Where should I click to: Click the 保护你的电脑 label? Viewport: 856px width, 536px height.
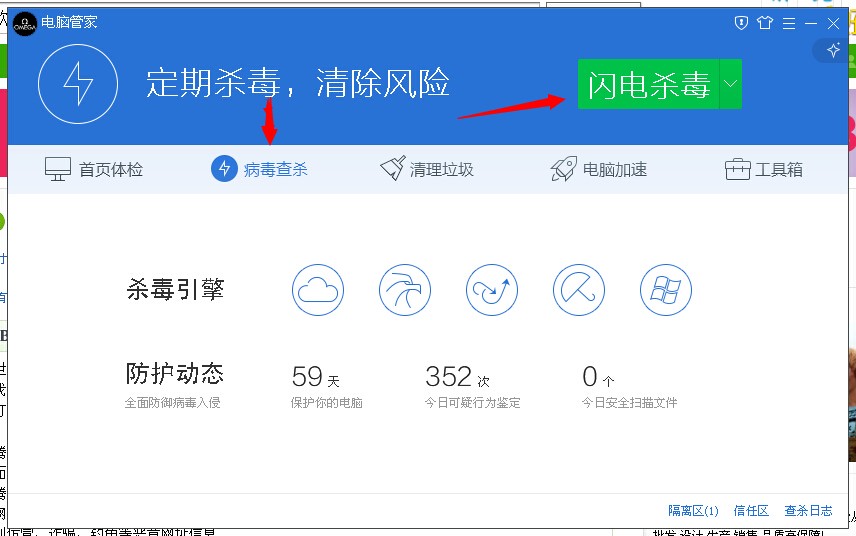point(326,403)
